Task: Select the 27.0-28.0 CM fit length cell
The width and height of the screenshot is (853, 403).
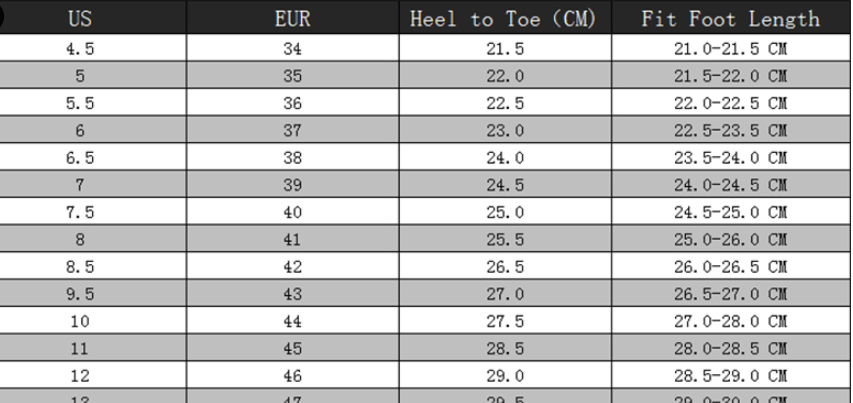Action: (730, 322)
